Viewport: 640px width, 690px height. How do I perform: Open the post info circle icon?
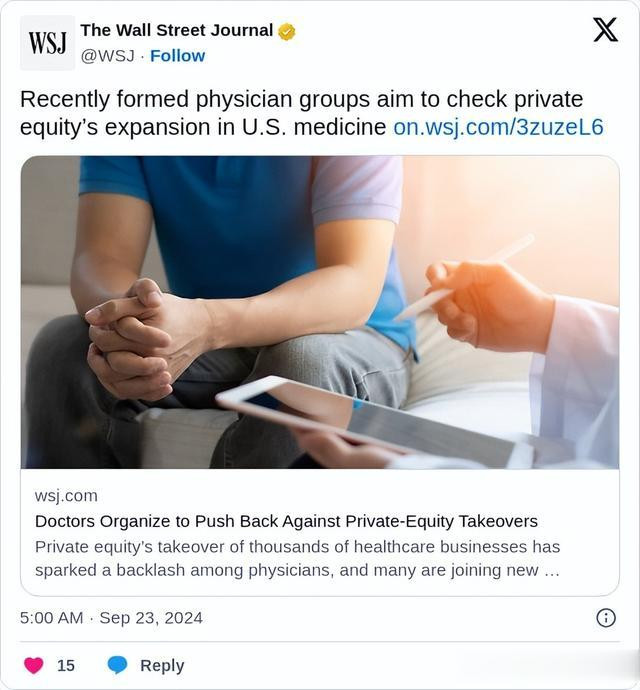(606, 618)
